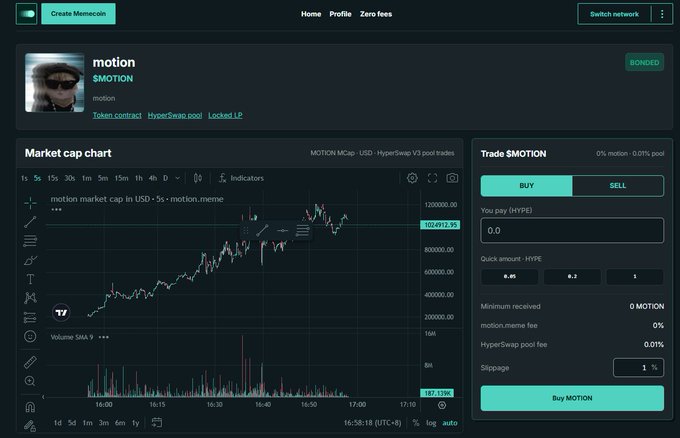Open the candlestick chart style selector

click(198, 178)
